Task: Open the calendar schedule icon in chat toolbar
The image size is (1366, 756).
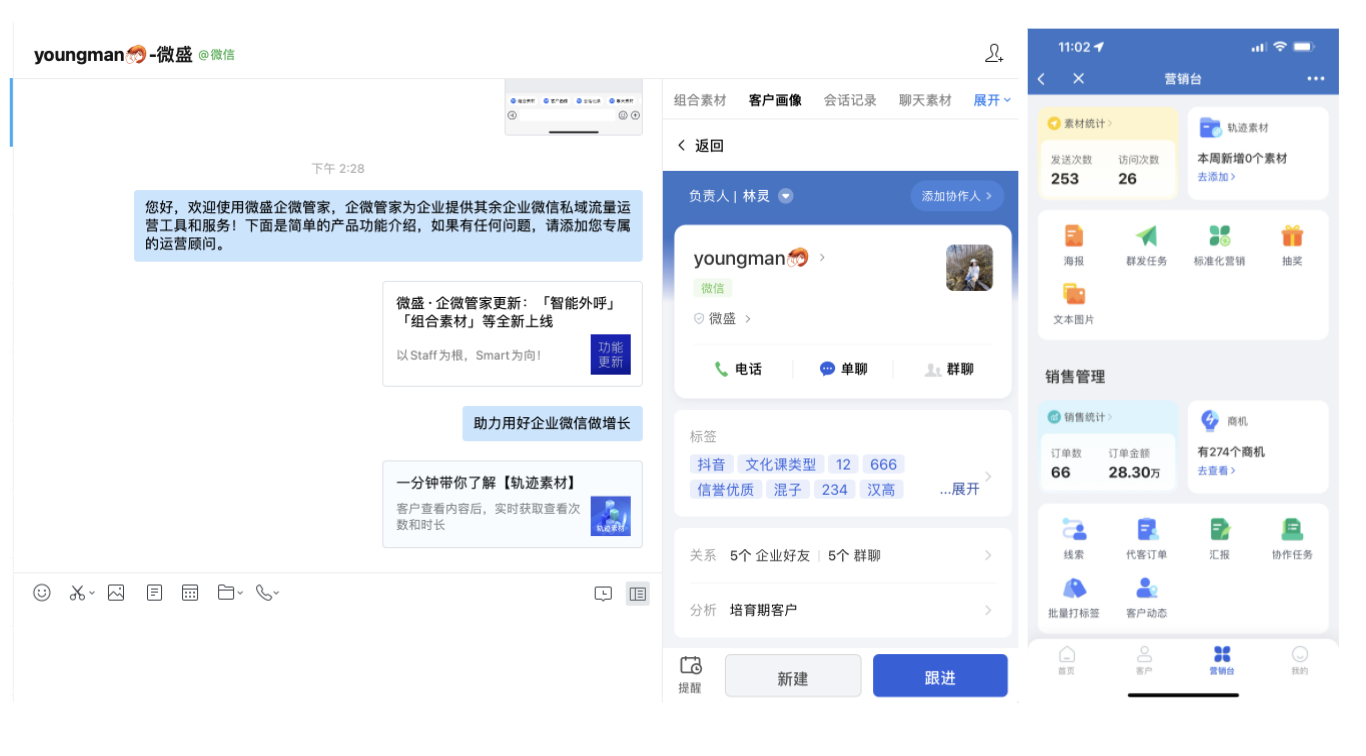Action: 190,593
